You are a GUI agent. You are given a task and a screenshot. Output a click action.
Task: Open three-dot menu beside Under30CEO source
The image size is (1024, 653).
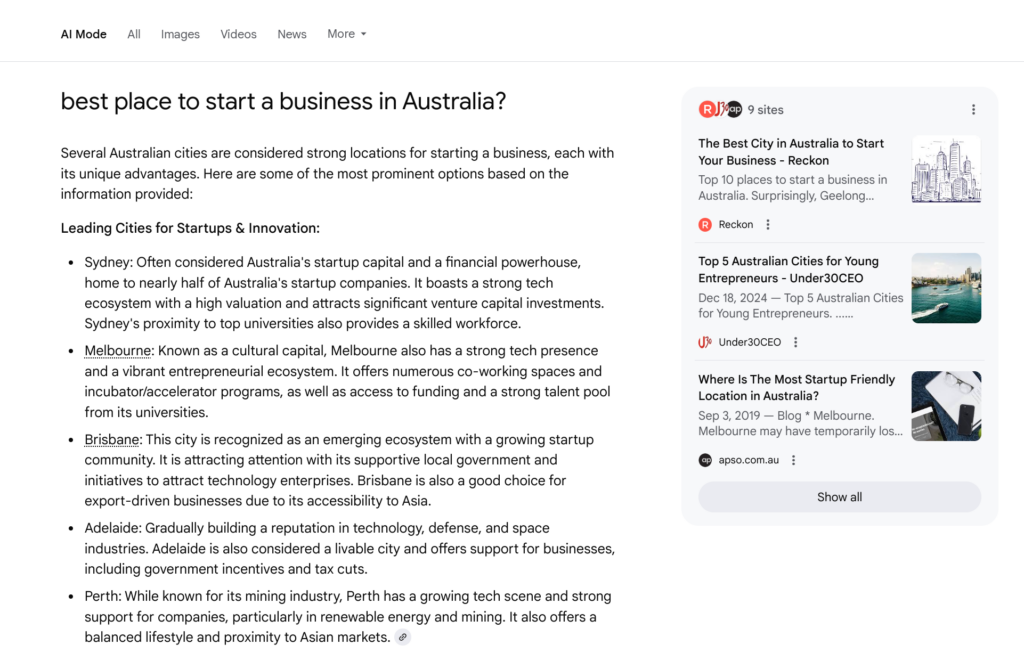click(x=795, y=342)
